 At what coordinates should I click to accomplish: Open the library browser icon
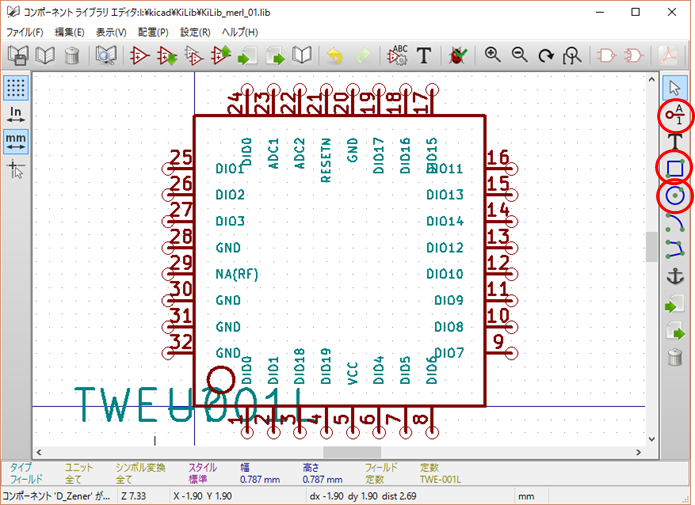tap(105, 56)
